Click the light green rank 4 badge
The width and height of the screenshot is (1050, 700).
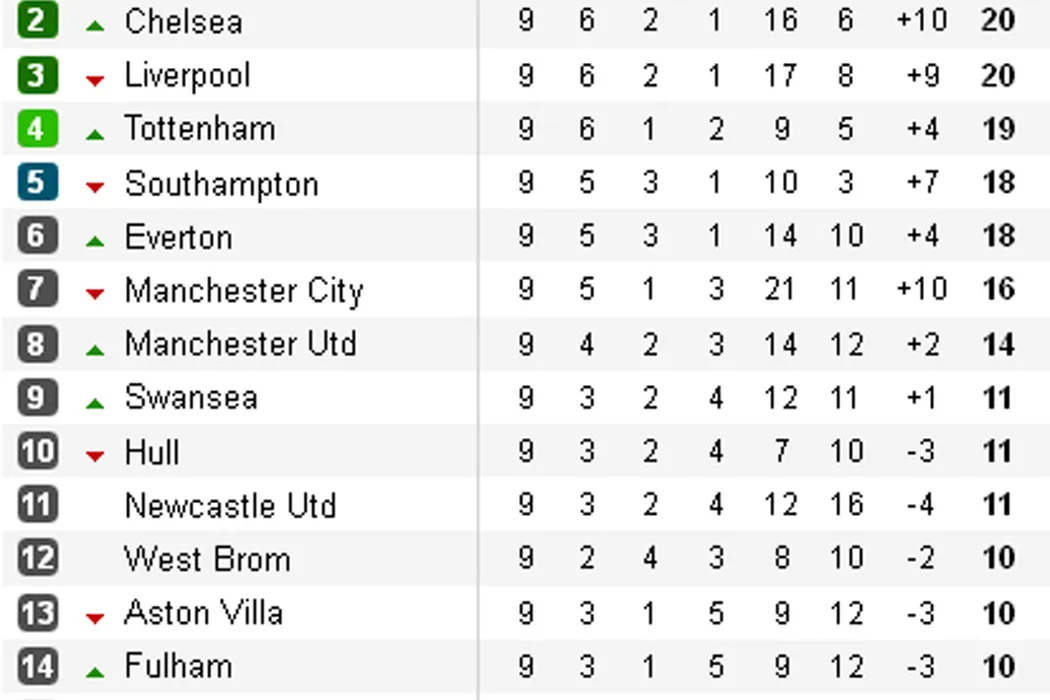click(x=37, y=129)
